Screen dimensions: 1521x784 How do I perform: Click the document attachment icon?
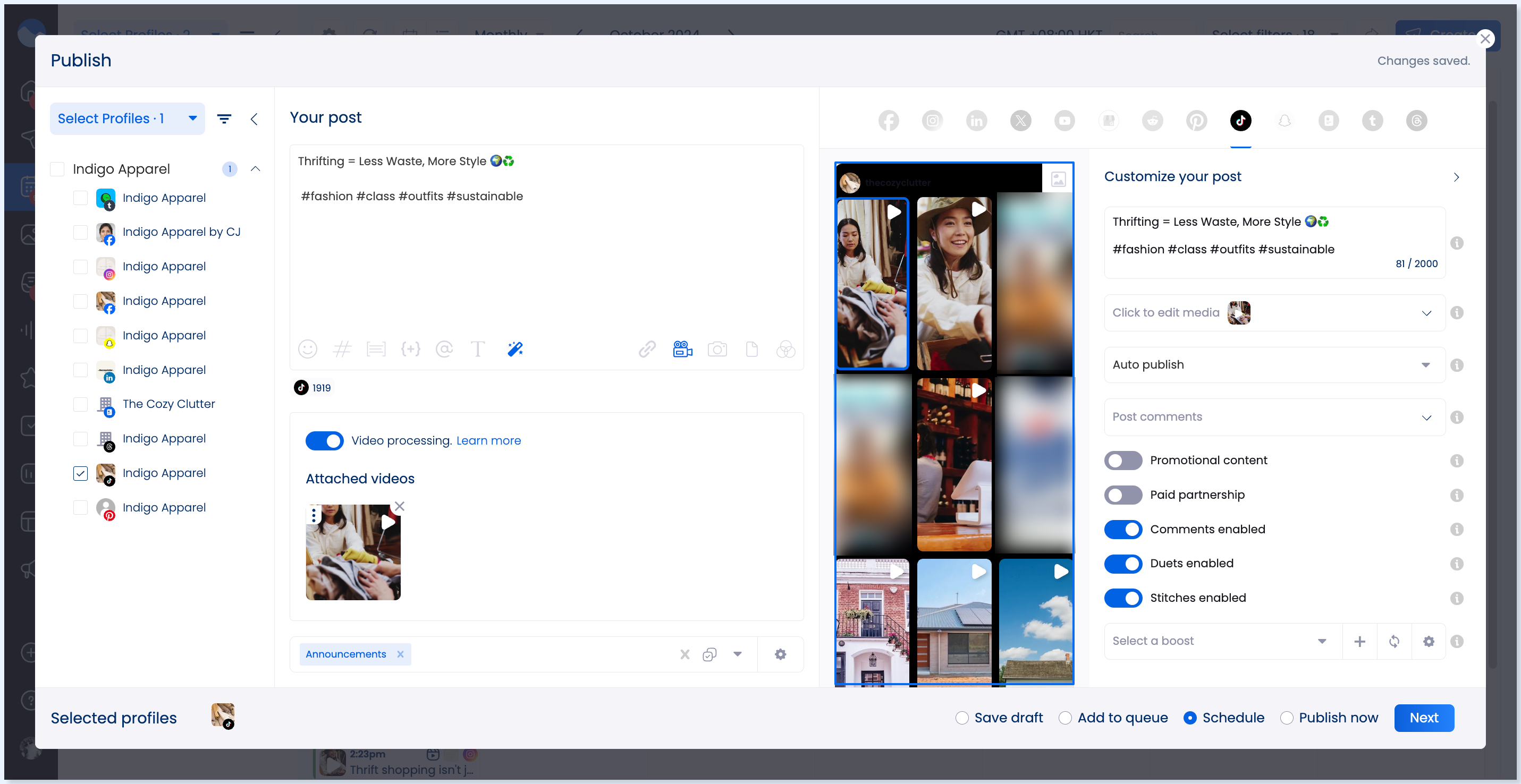coord(751,349)
